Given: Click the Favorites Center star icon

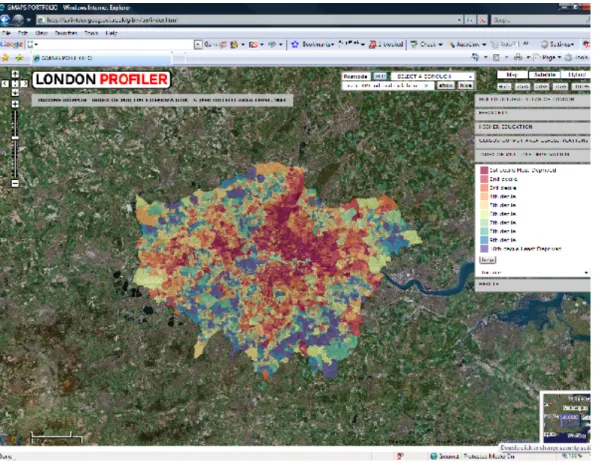Looking at the screenshot, I should point(5,58).
